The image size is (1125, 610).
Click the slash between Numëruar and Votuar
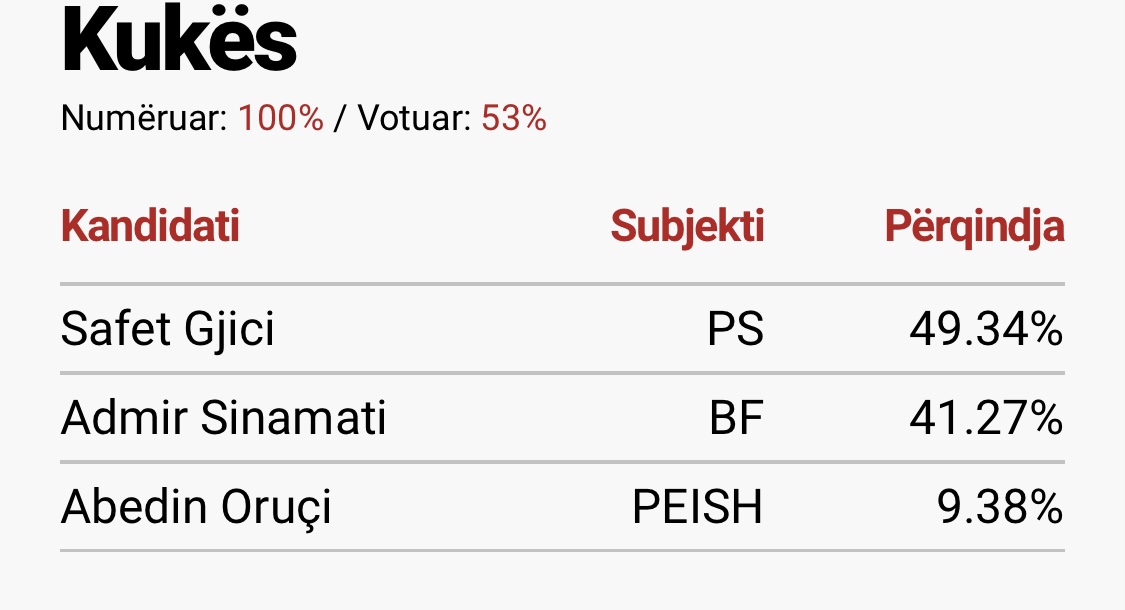[340, 119]
